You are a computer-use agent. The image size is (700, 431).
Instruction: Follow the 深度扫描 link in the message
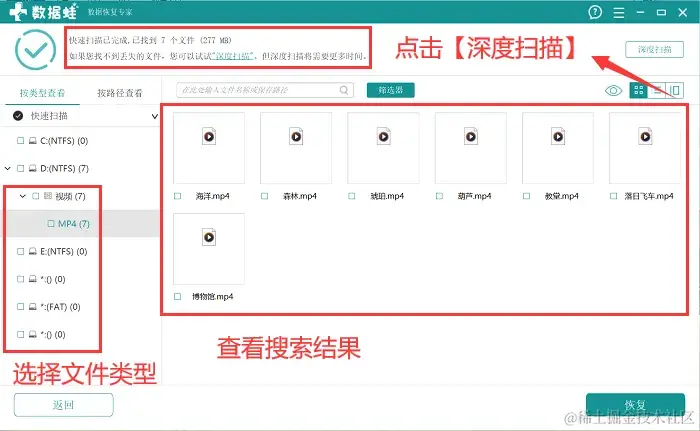[233, 56]
